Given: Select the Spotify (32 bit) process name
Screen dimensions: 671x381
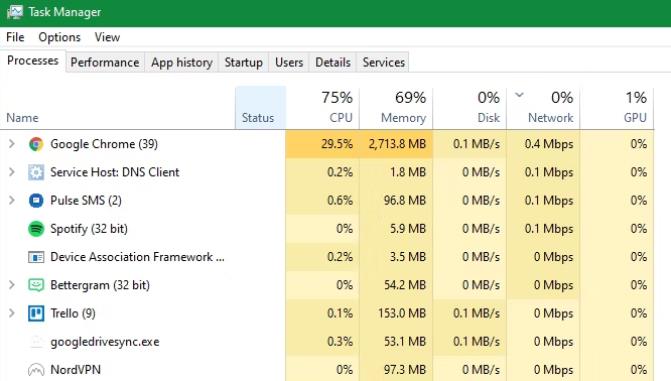Looking at the screenshot, I should click(89, 229).
